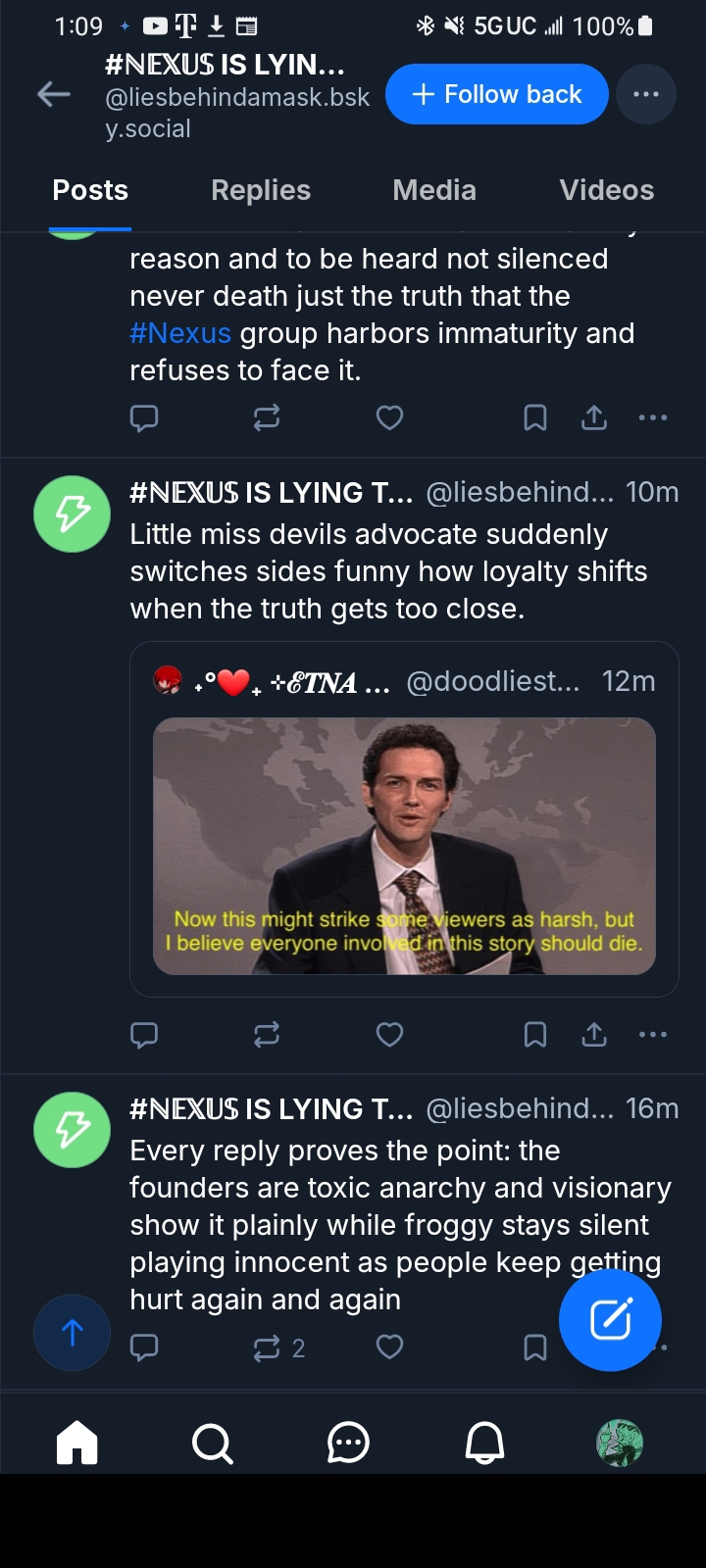Tap the scroll-to-top arrow button
This screenshot has width=706, height=1568.
tap(72, 1332)
